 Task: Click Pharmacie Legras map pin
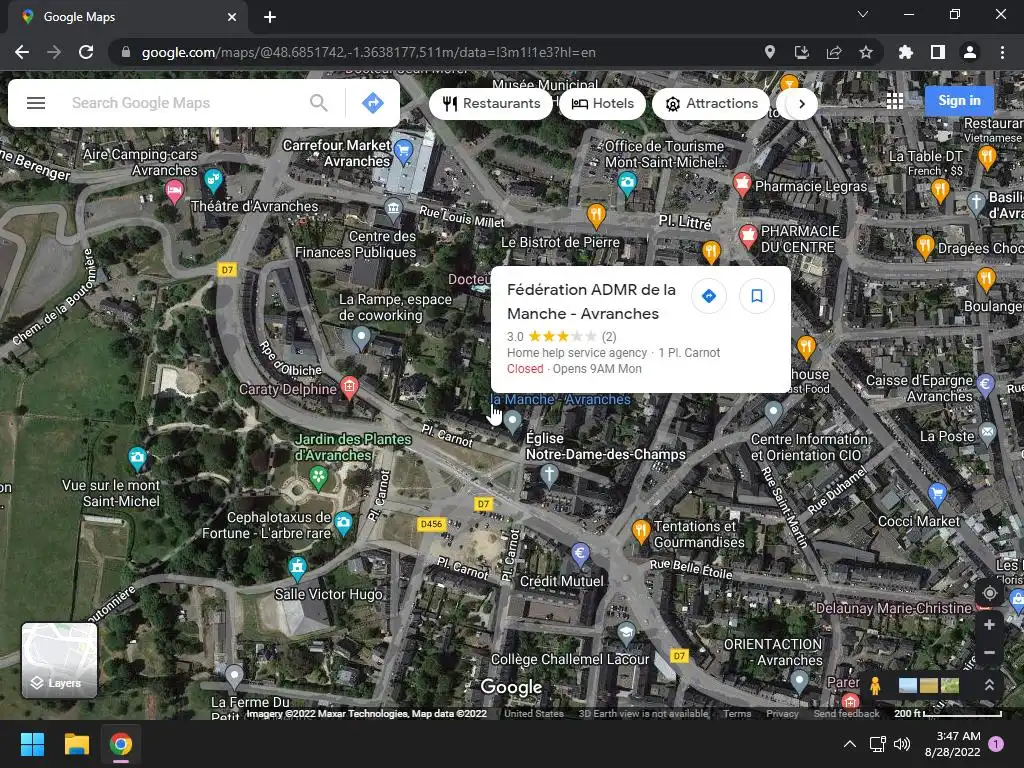tap(742, 185)
